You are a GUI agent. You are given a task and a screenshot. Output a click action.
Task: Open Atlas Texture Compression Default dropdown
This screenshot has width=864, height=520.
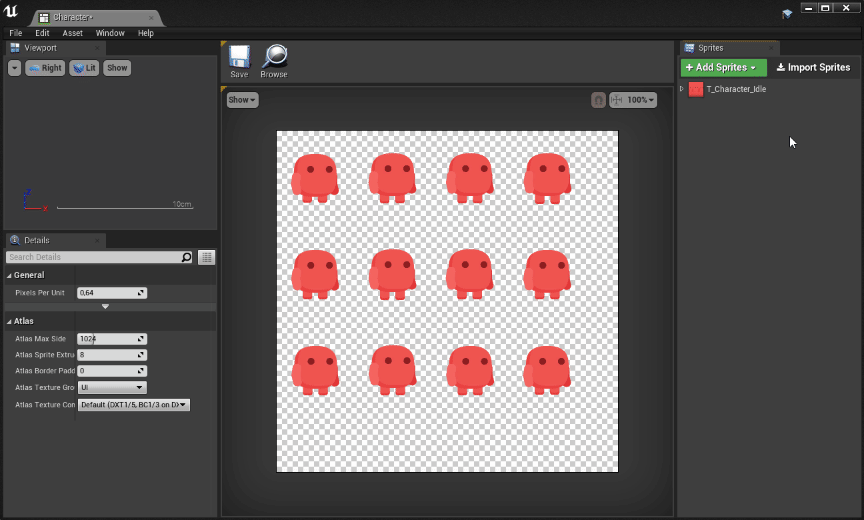point(134,405)
